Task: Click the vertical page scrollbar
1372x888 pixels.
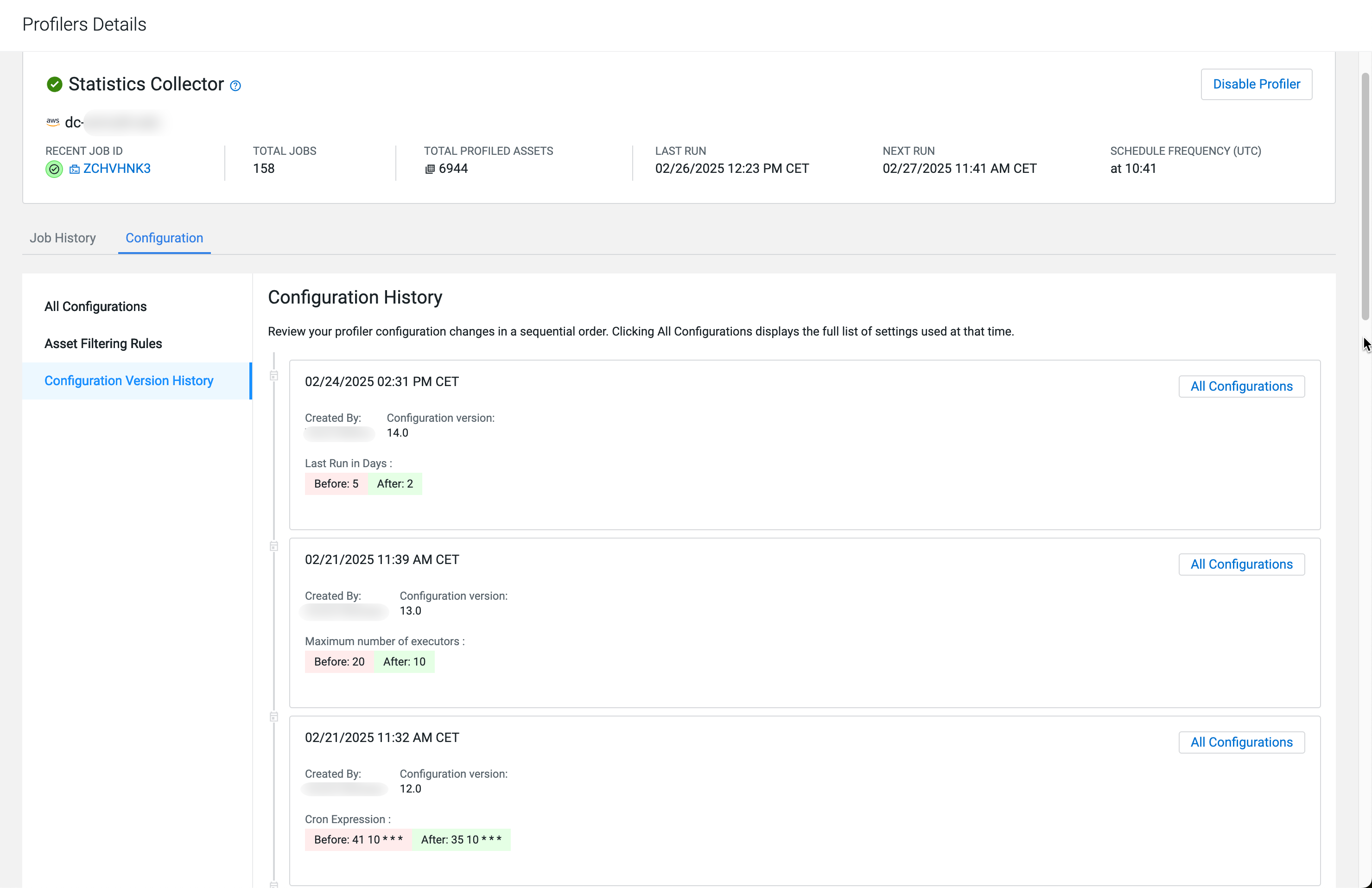Action: (x=1365, y=196)
